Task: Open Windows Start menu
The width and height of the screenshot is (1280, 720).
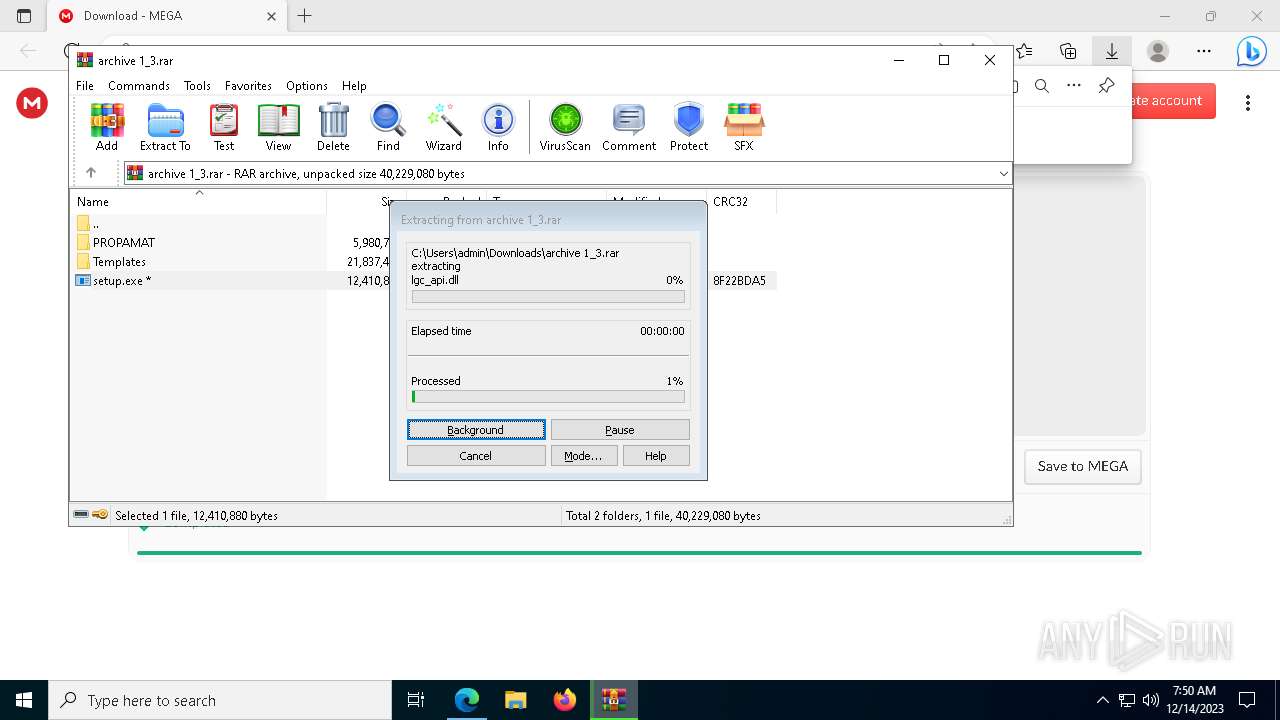Action: coord(24,700)
